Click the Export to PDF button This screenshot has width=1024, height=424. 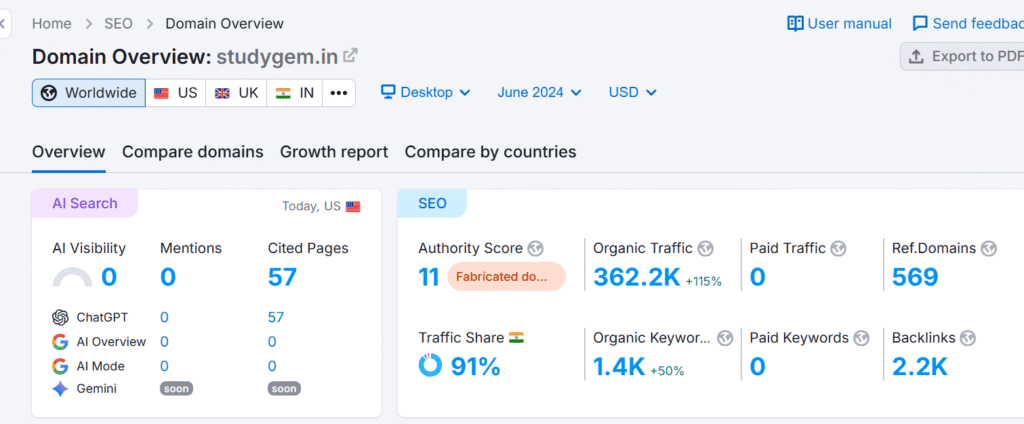[962, 57]
